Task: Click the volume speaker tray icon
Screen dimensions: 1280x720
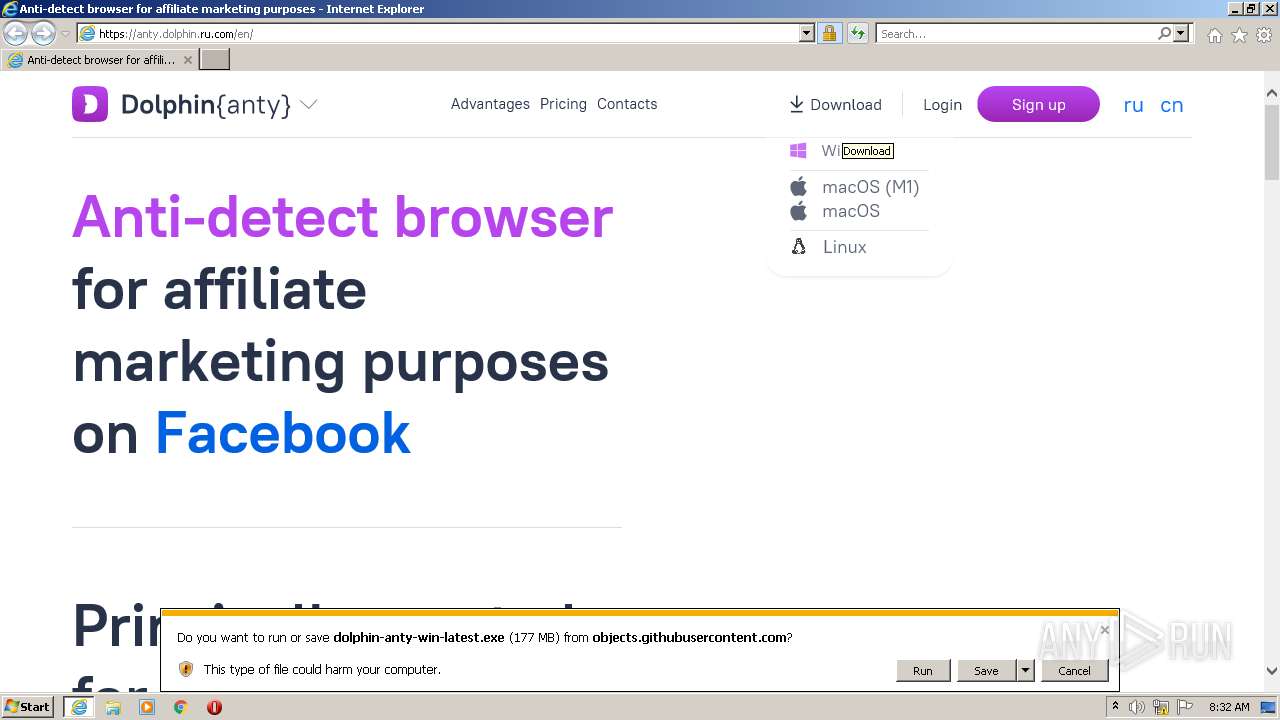Action: click(x=1137, y=707)
